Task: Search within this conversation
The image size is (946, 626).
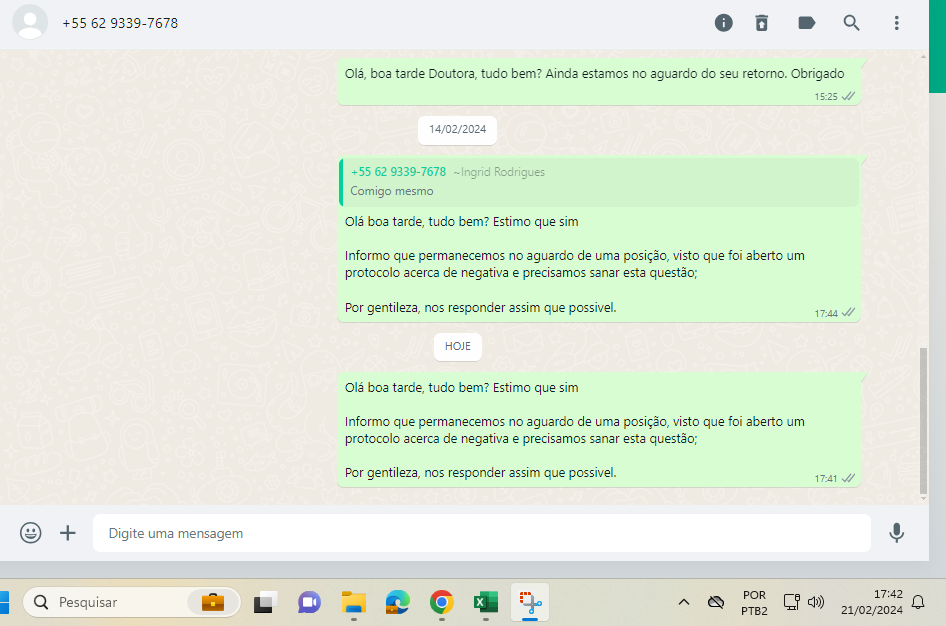Action: coord(851,23)
